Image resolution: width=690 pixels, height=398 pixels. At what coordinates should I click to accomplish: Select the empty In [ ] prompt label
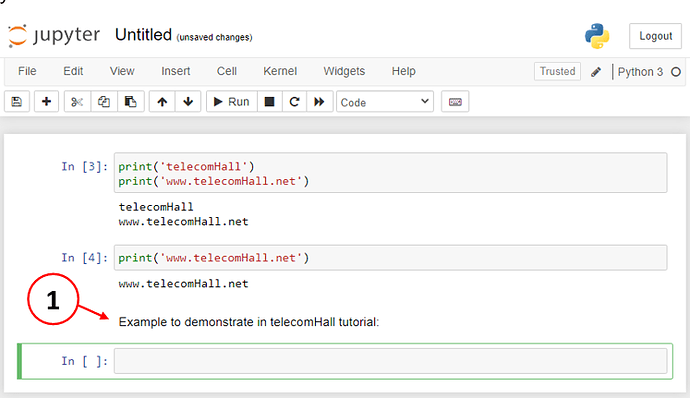pos(84,361)
